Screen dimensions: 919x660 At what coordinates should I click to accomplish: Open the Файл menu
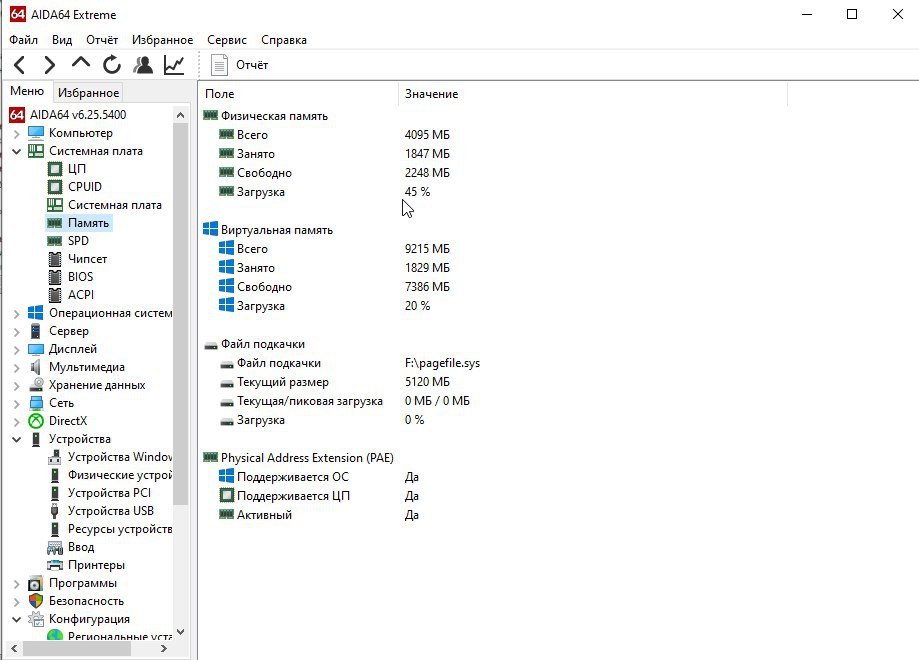(x=23, y=40)
